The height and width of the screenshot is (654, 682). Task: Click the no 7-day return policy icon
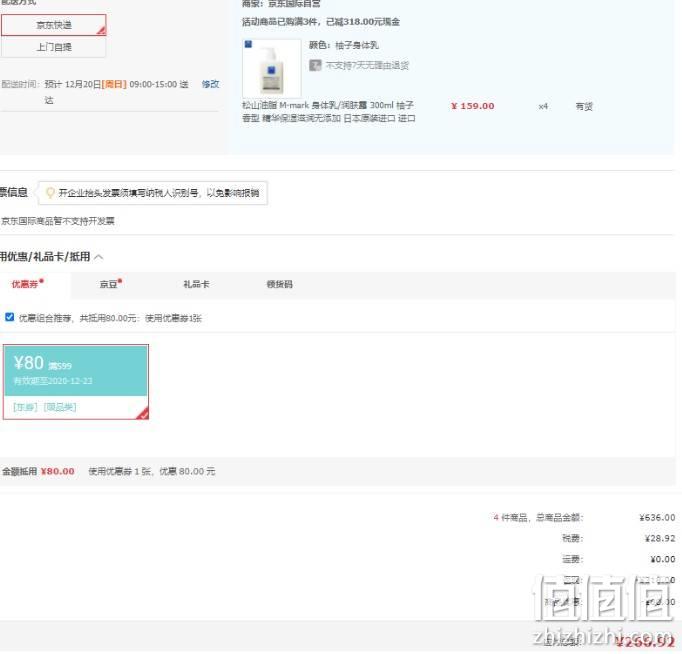[315, 65]
